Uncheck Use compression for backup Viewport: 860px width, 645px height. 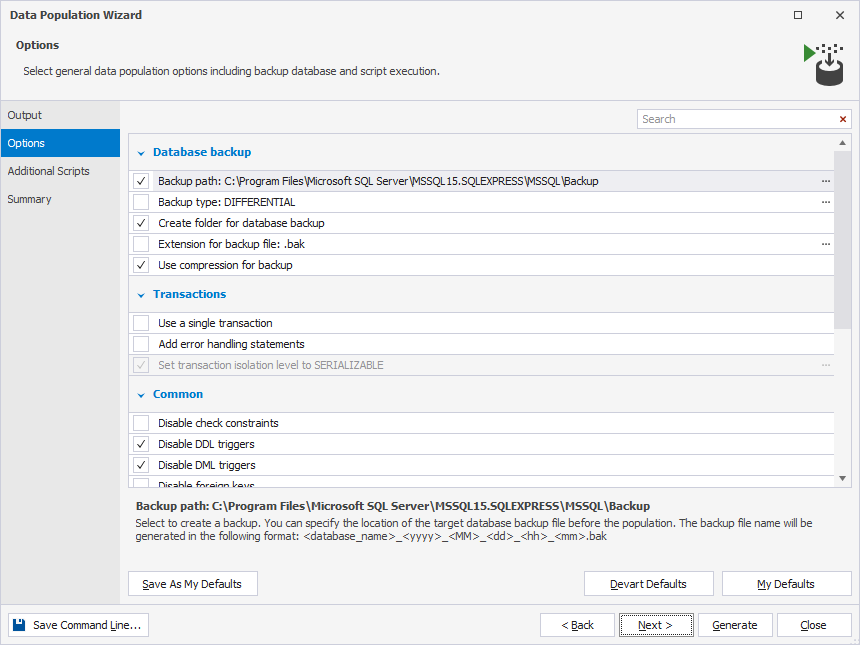pos(141,265)
